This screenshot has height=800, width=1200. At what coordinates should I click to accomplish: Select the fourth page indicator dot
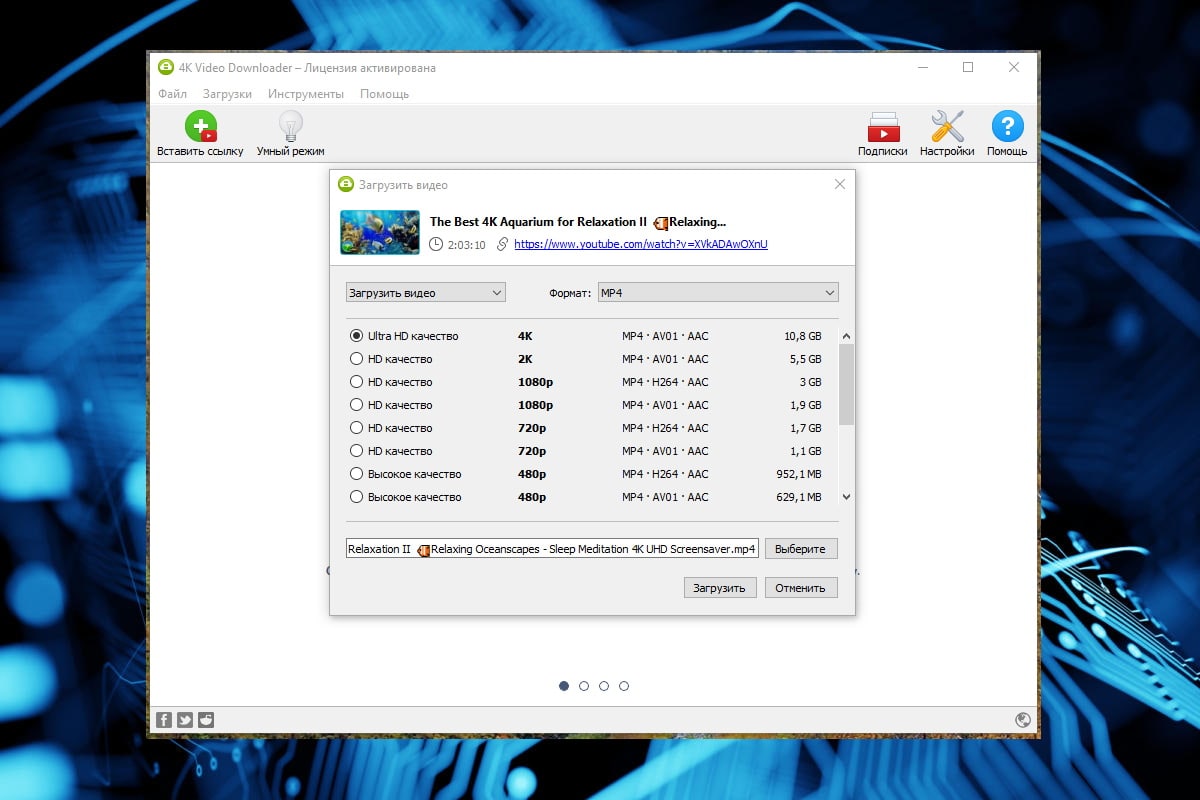624,686
